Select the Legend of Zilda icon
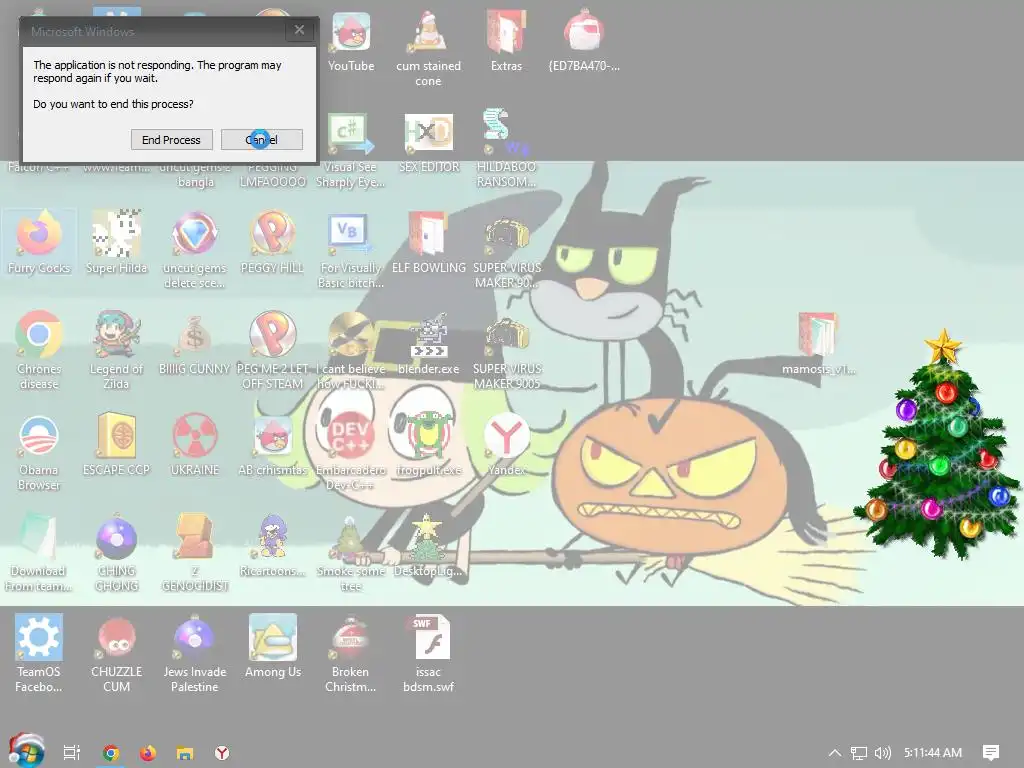 tap(116, 351)
